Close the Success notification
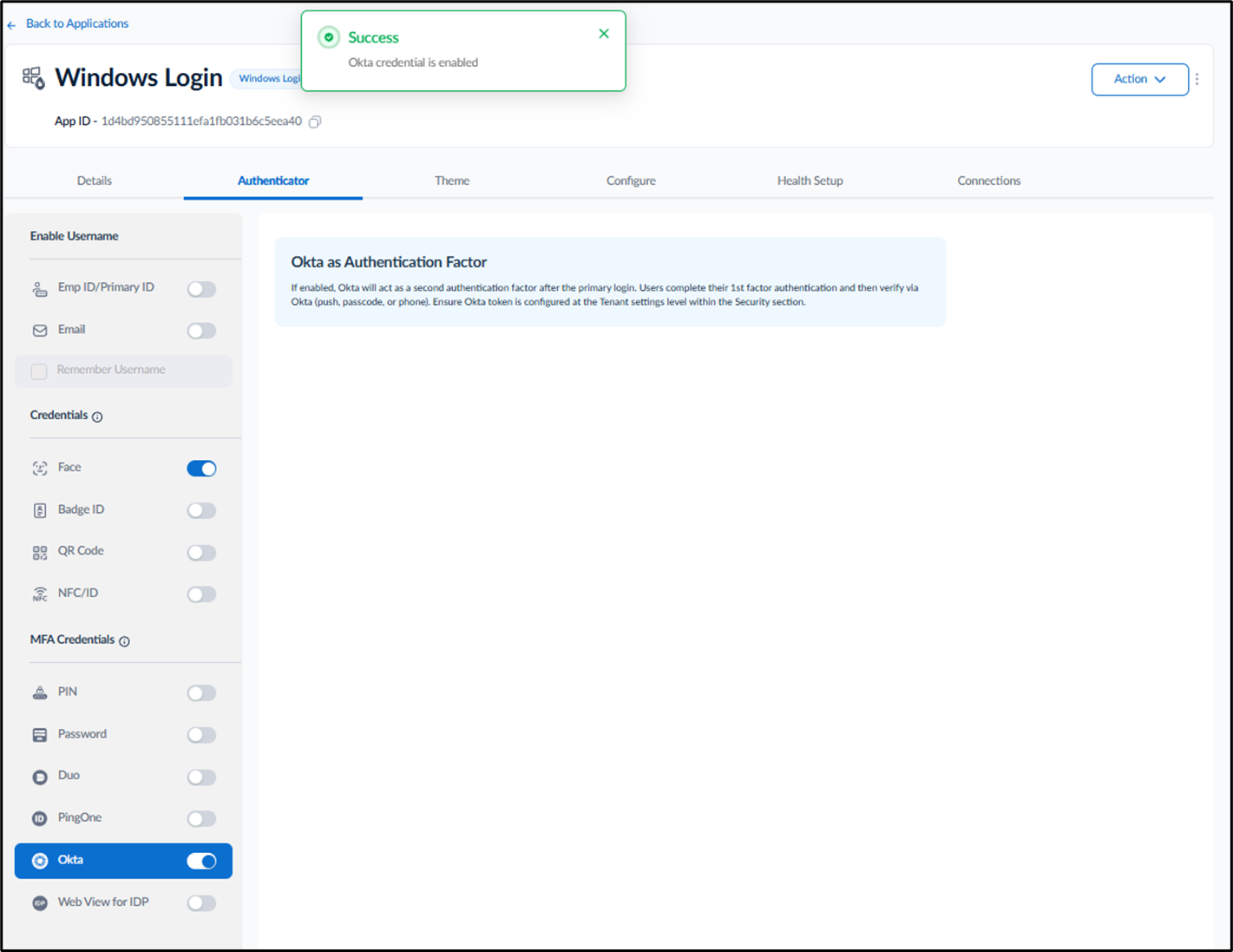The width and height of the screenshot is (1233, 952). click(x=604, y=34)
